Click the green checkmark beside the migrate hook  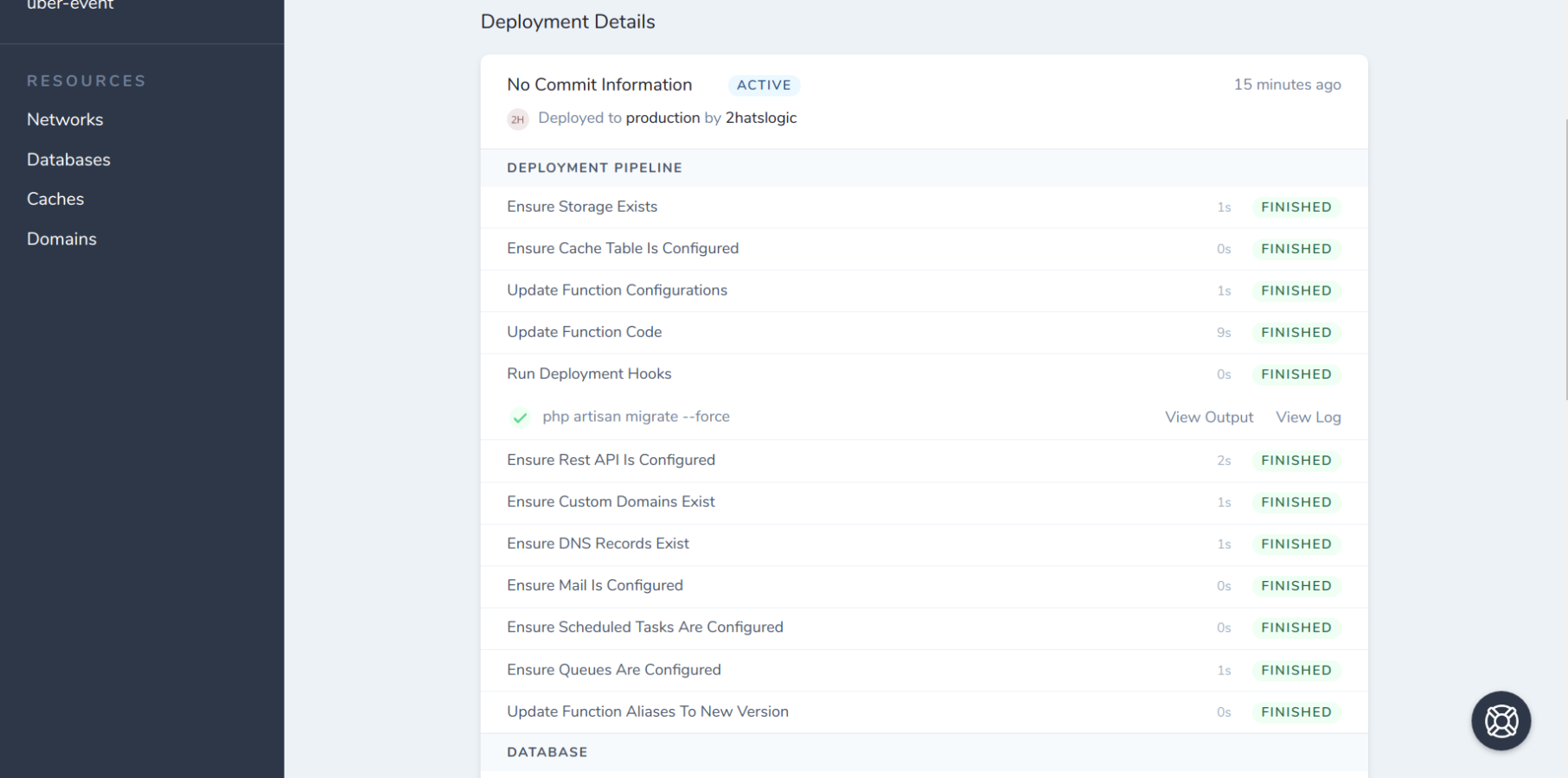(x=520, y=418)
